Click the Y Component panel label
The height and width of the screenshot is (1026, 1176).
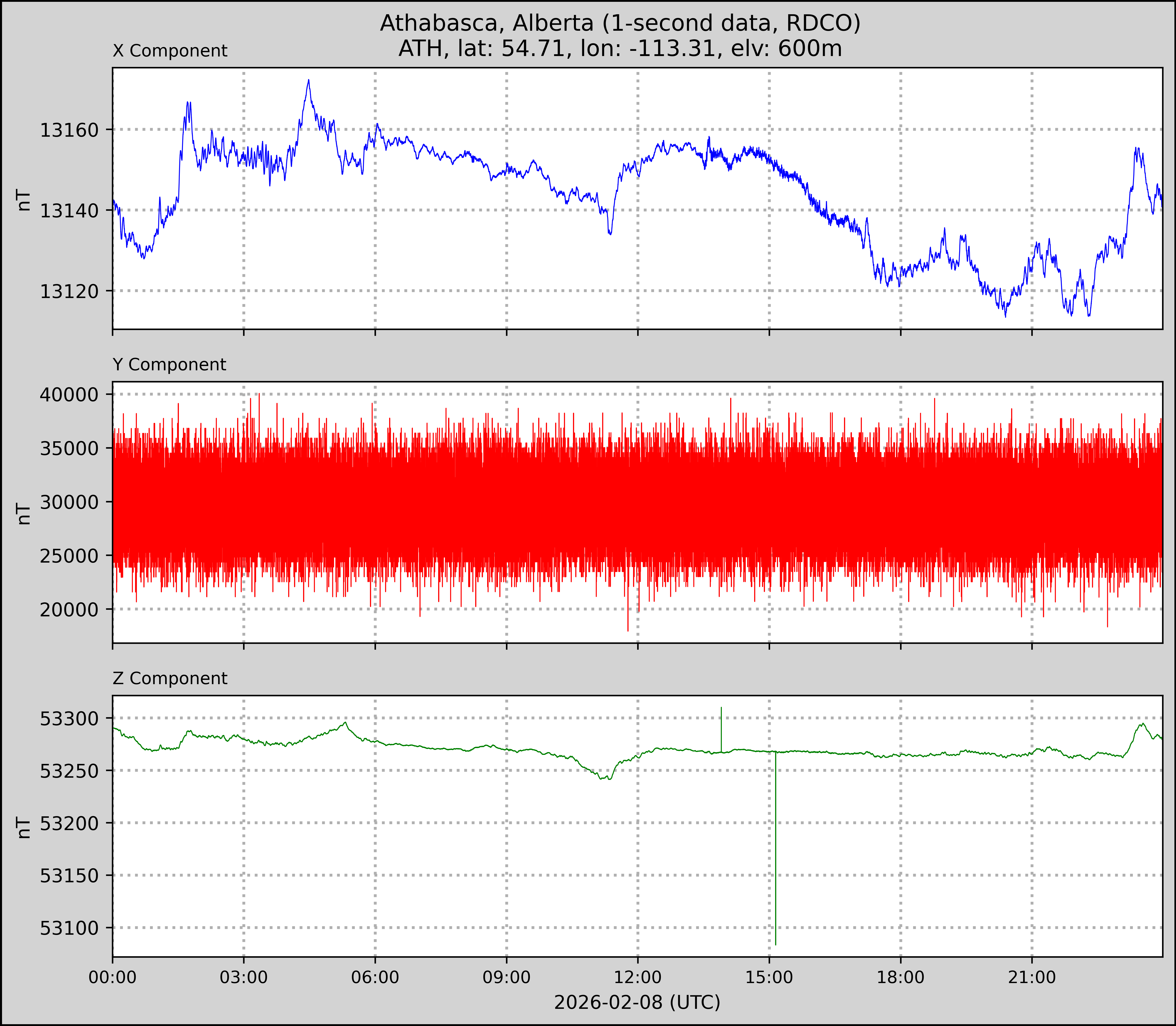[x=169, y=365]
